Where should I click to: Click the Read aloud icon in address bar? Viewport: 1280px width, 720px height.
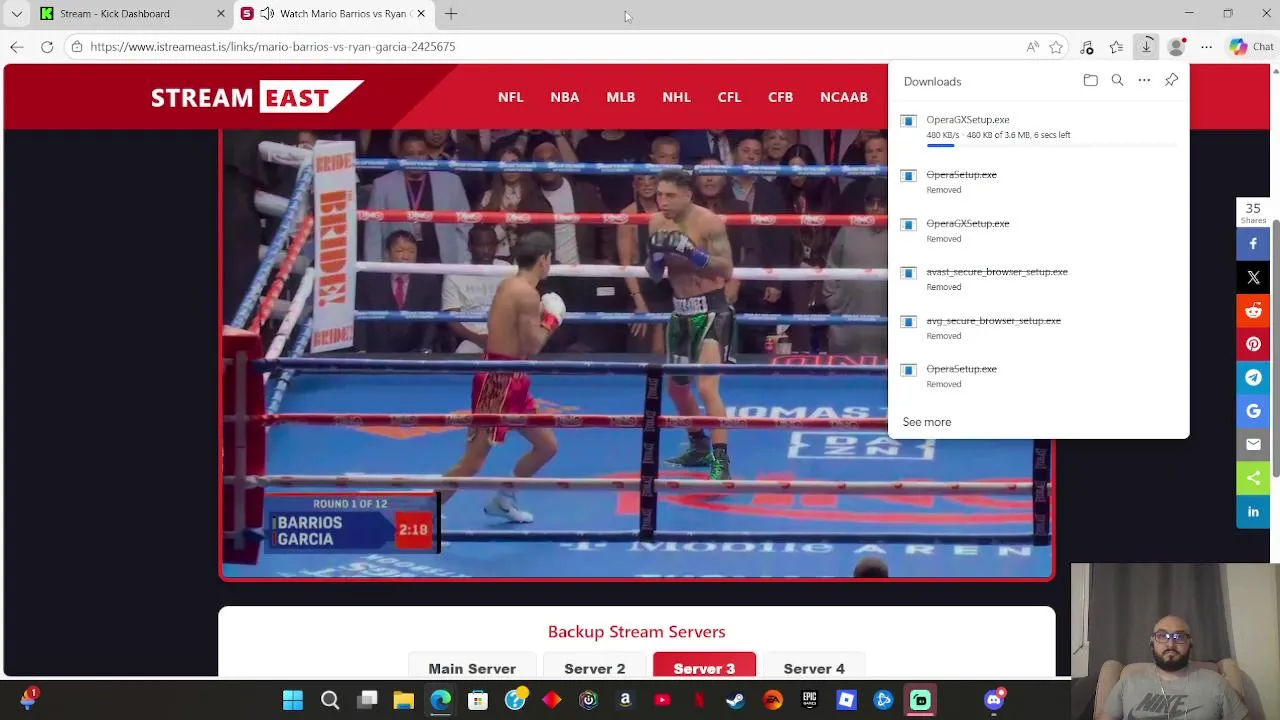pyautogui.click(x=1032, y=47)
